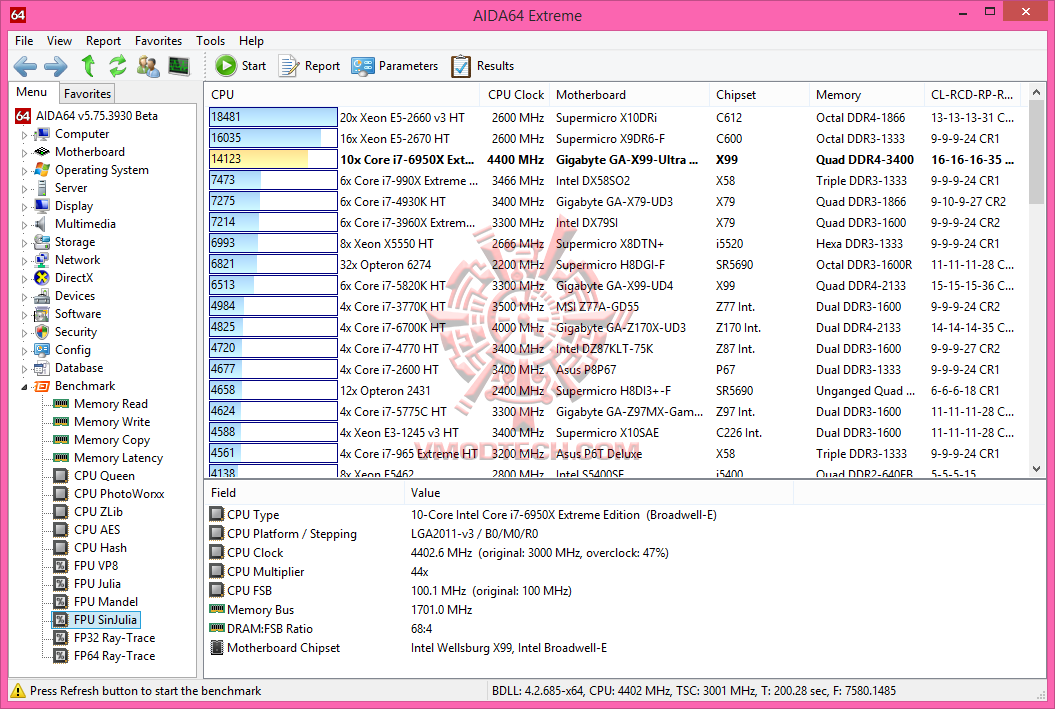
Task: Expand the Computer tree node
Action: coord(25,135)
